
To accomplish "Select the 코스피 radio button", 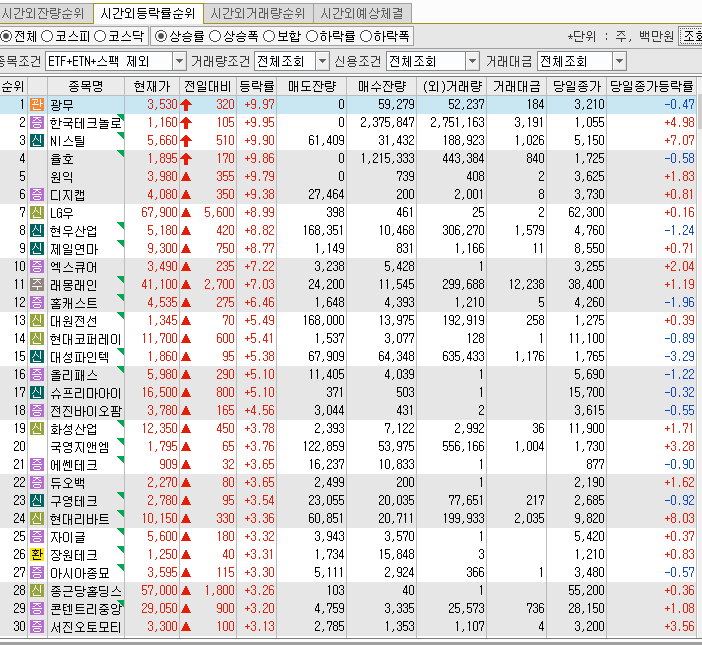I will click(x=47, y=36).
